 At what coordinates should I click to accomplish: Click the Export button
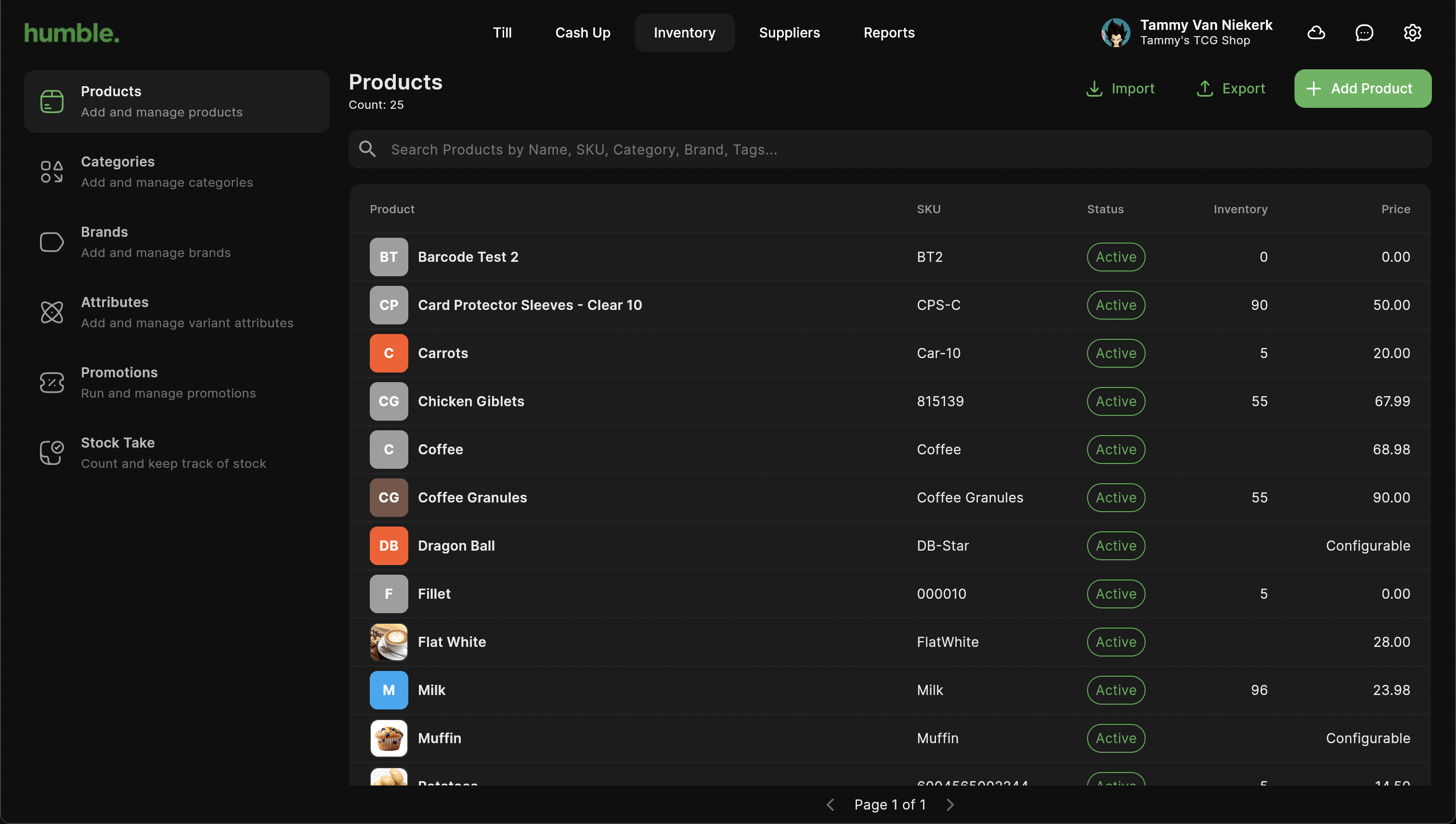point(1231,88)
